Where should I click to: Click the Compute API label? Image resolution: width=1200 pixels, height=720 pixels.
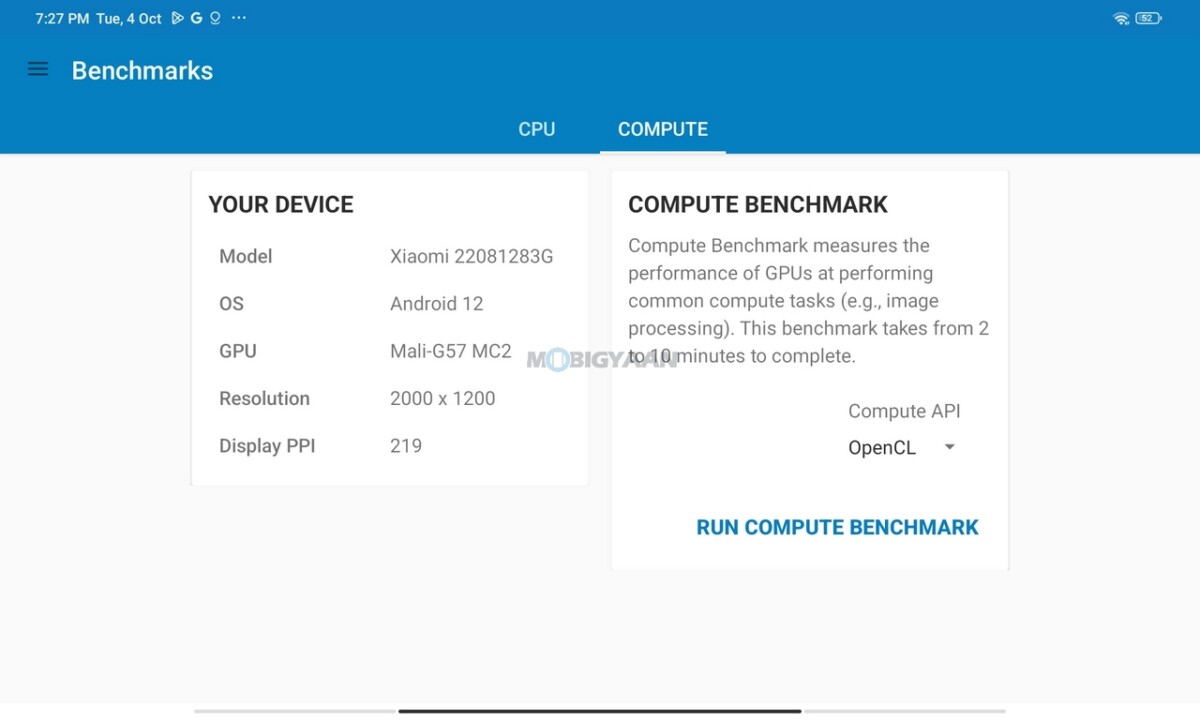coord(904,411)
